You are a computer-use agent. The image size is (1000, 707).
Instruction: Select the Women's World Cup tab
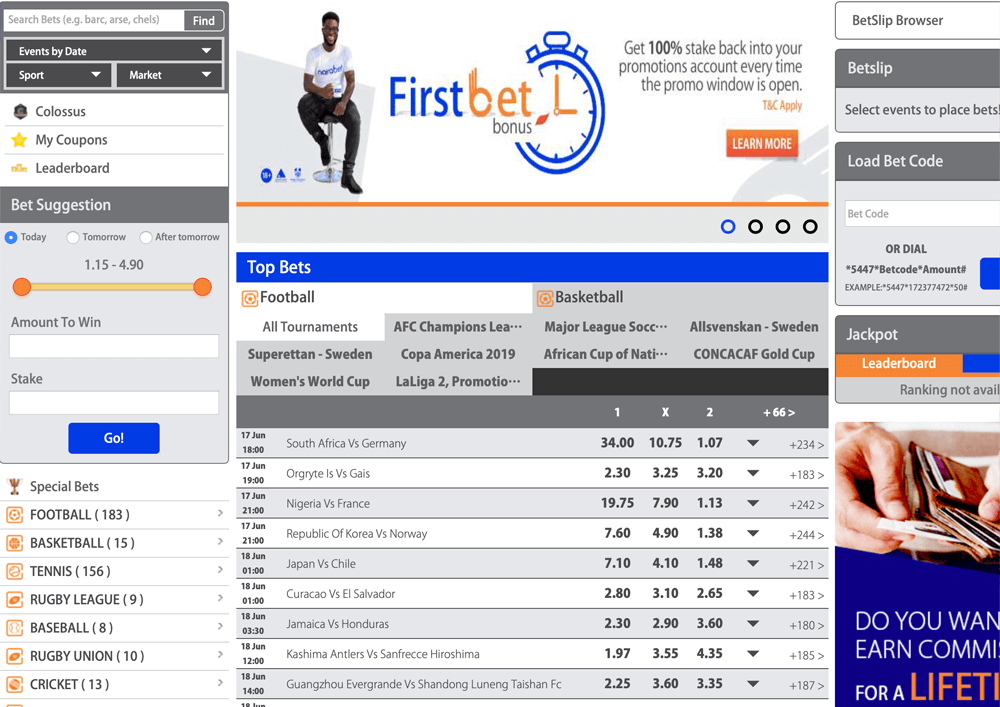[310, 382]
